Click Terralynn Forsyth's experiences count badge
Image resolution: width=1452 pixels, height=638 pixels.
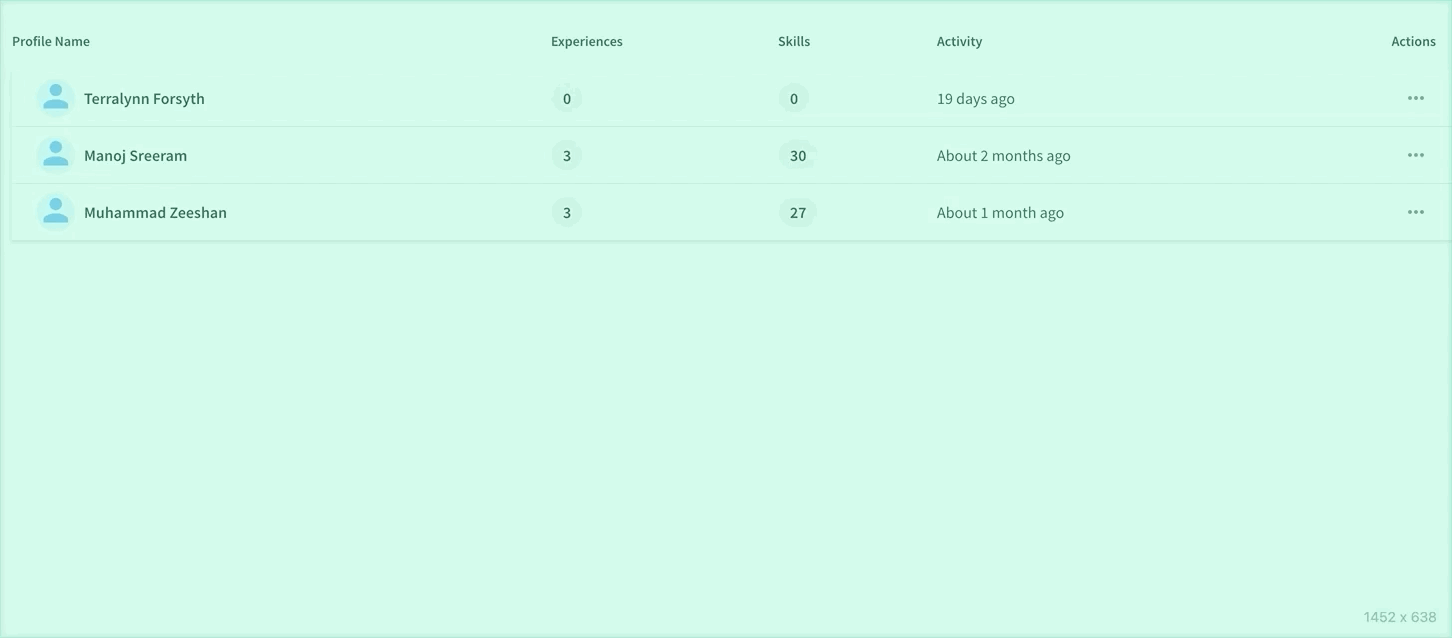click(567, 98)
